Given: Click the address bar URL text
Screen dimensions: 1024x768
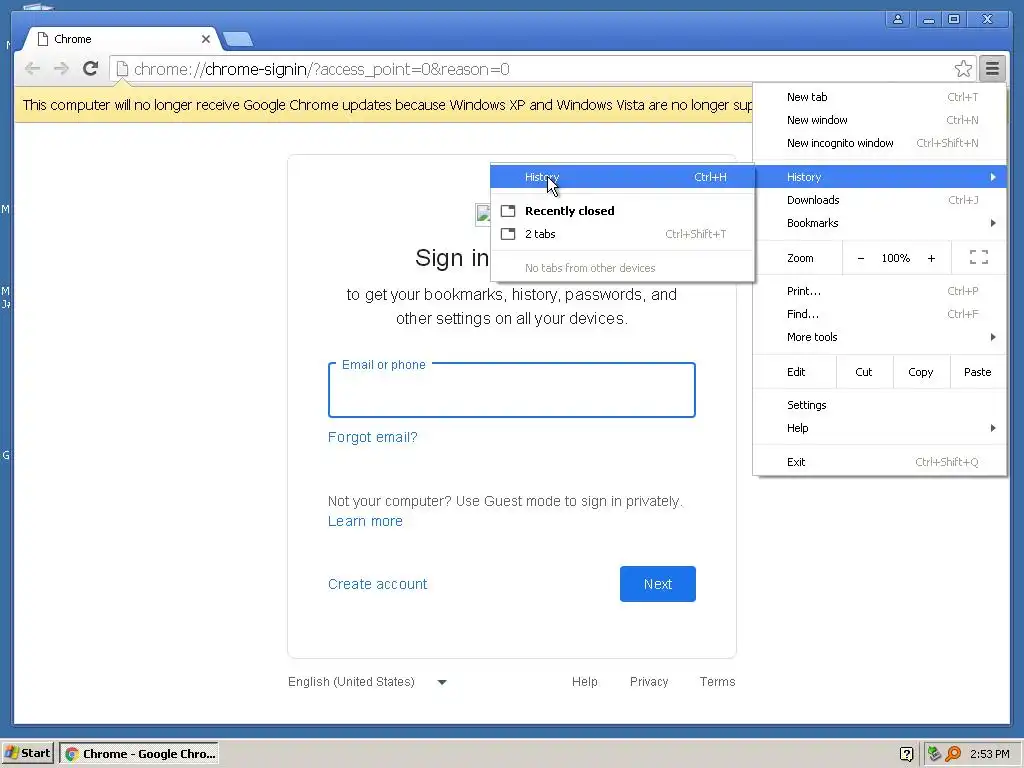Looking at the screenshot, I should (x=321, y=69).
